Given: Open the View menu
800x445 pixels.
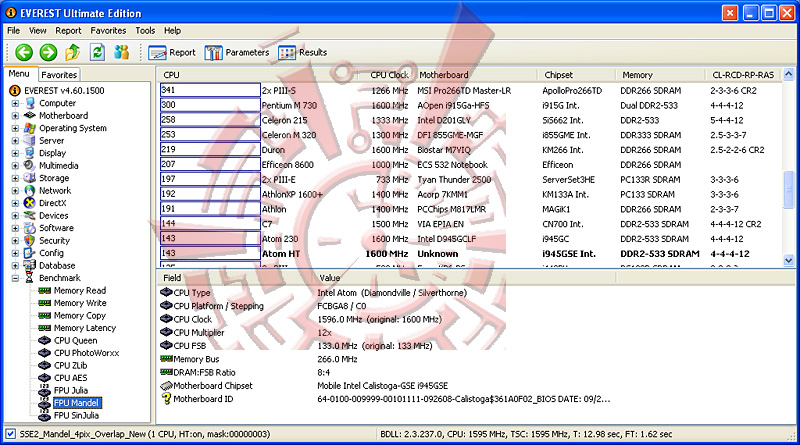Looking at the screenshot, I should tap(37, 31).
